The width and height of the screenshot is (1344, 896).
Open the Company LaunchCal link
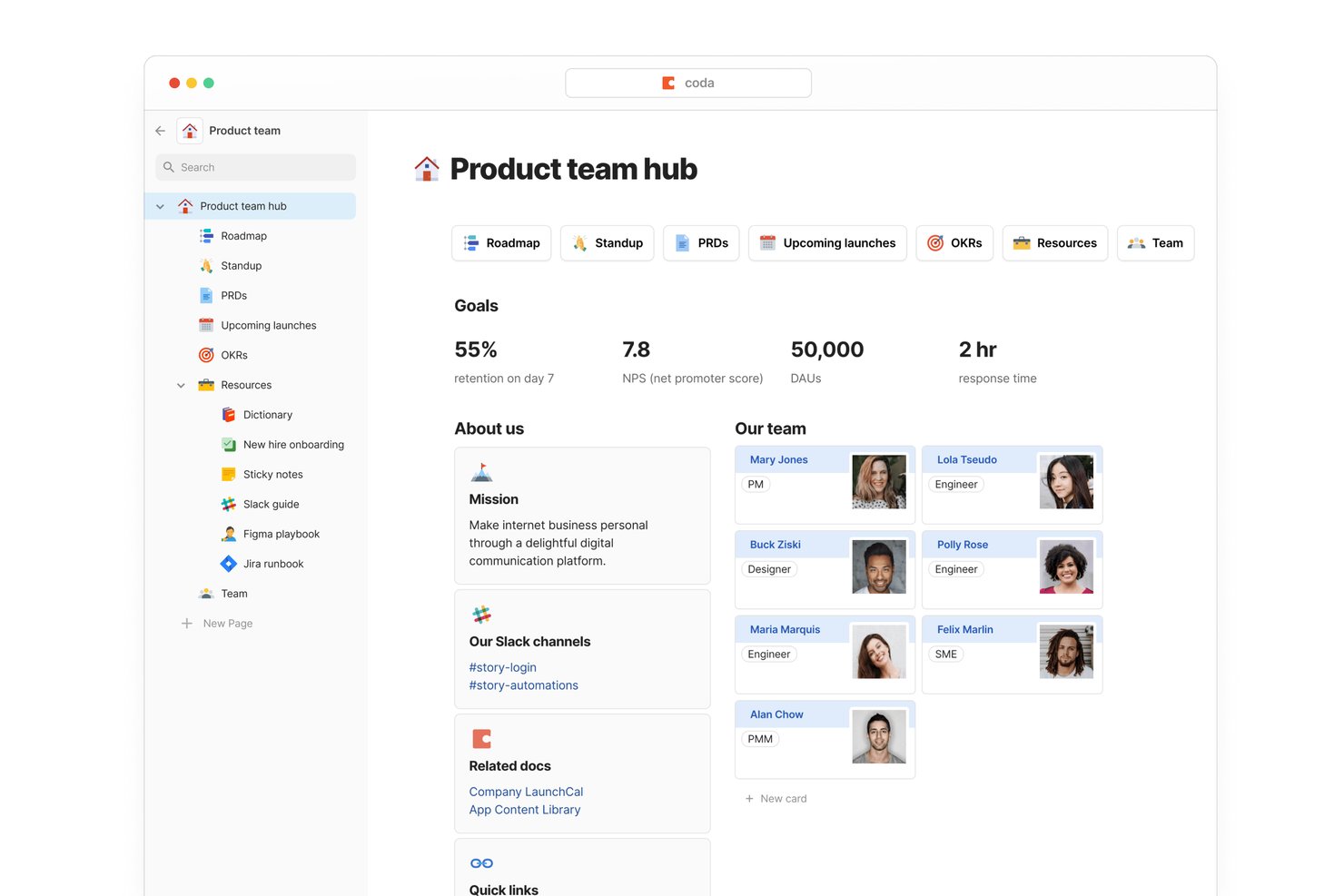(527, 792)
